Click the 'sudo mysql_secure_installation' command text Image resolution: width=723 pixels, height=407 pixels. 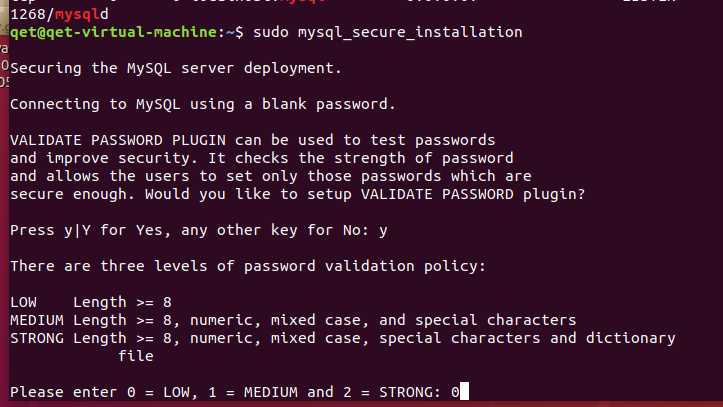388,32
